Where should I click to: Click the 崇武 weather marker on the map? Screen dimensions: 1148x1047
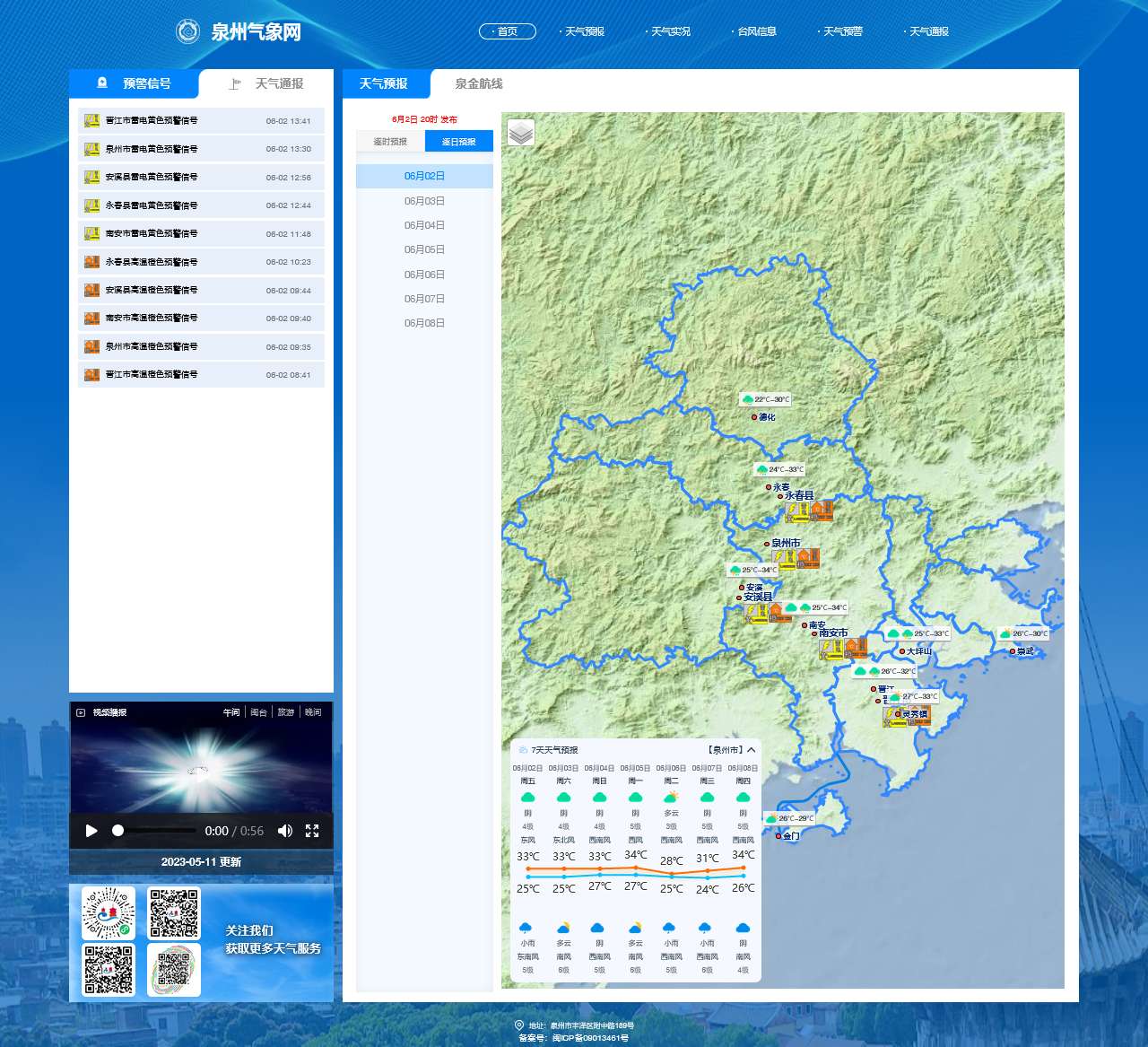[1006, 633]
